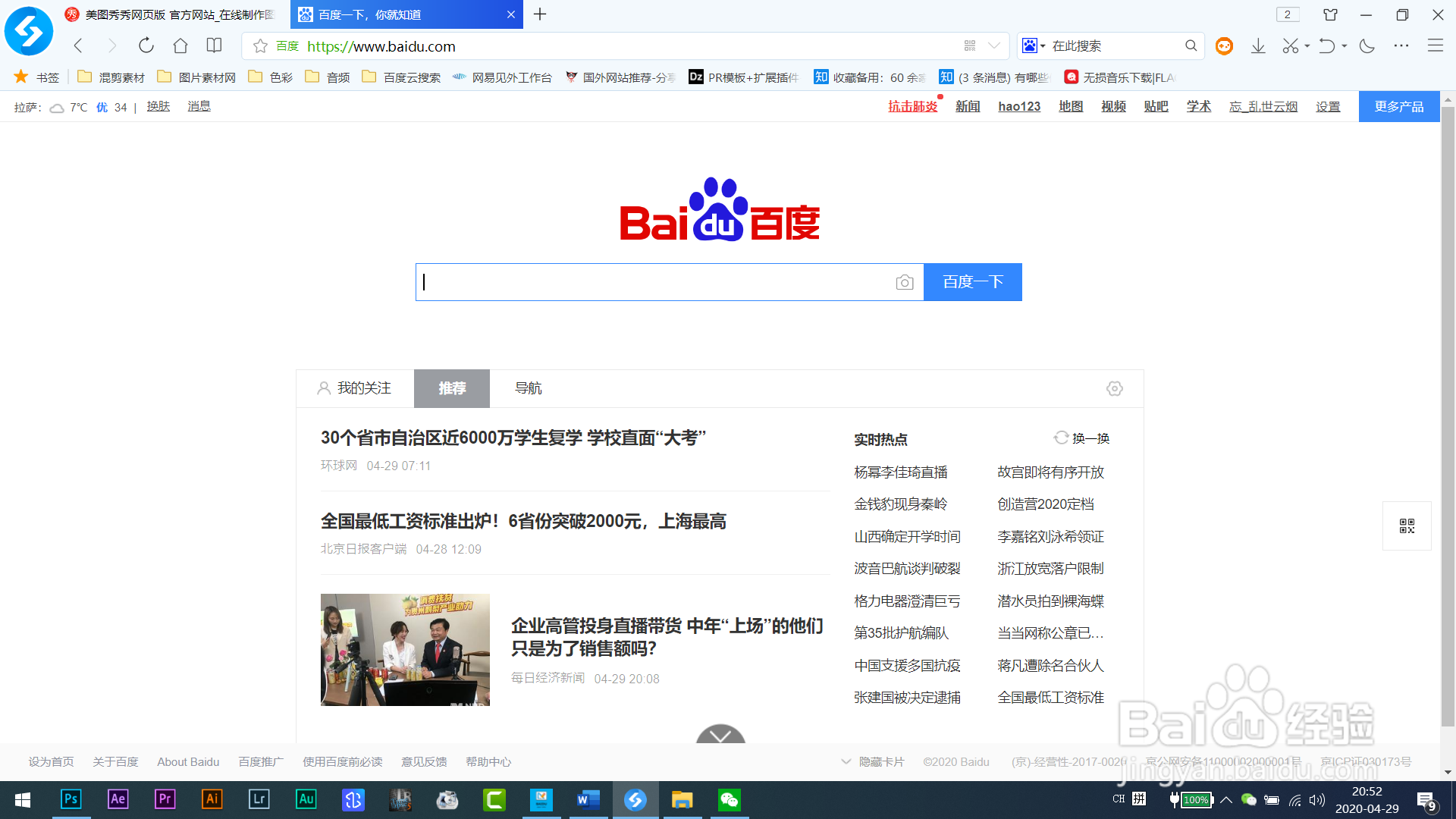Open a new tab with plus button

540,14
